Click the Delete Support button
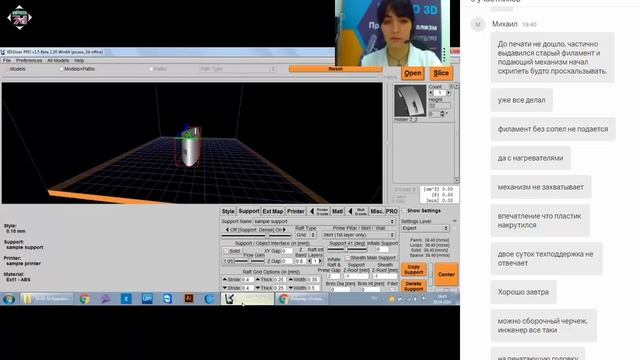This screenshot has height=360, width=640. click(413, 286)
